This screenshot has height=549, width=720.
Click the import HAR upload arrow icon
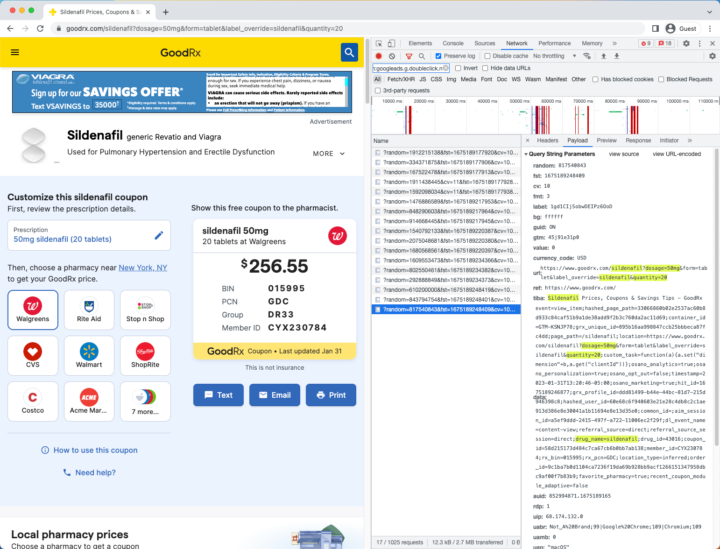pos(603,56)
